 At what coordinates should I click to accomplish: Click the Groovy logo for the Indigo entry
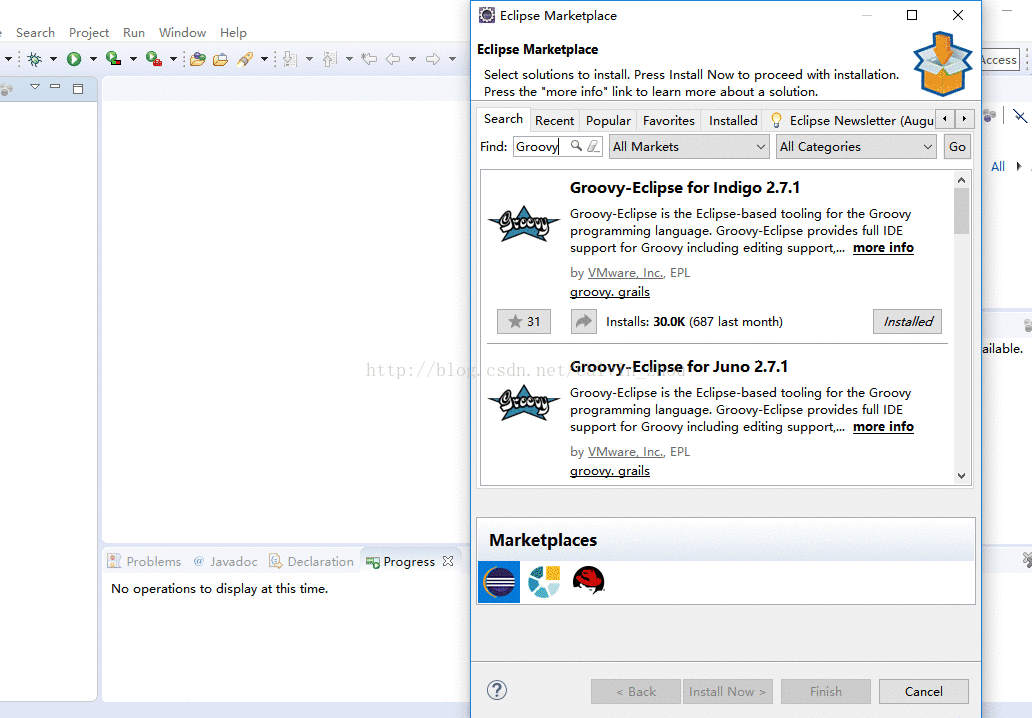click(524, 224)
